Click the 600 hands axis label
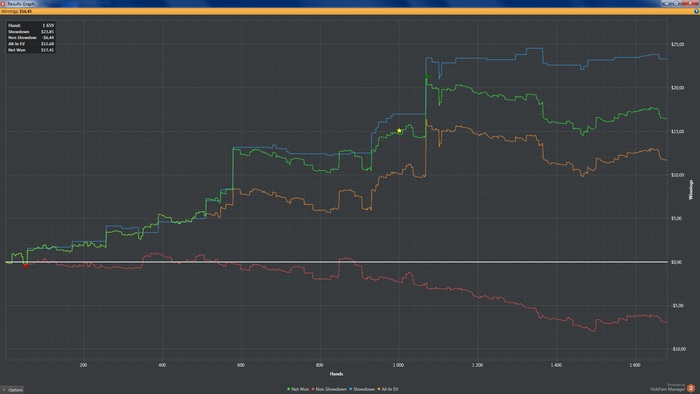 click(241, 365)
